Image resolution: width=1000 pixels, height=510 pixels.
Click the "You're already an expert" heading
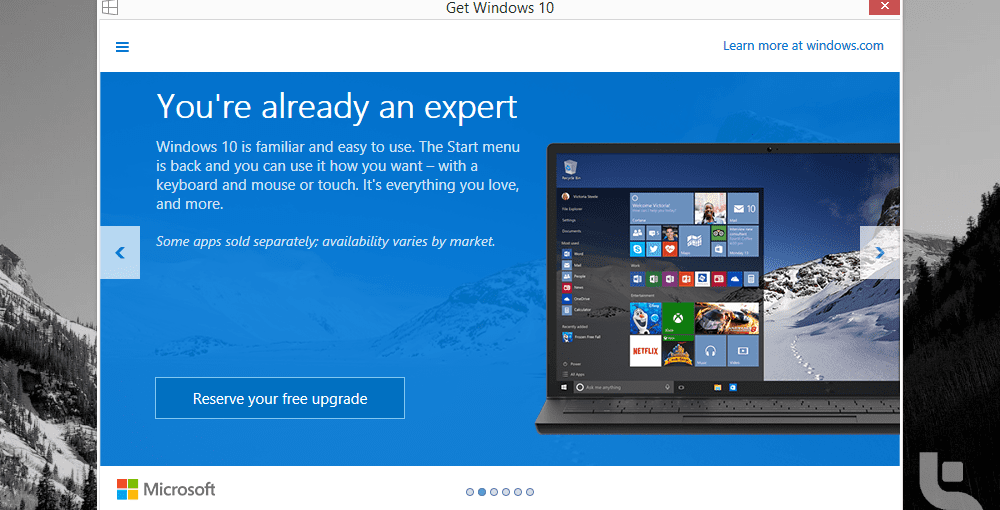click(x=337, y=107)
